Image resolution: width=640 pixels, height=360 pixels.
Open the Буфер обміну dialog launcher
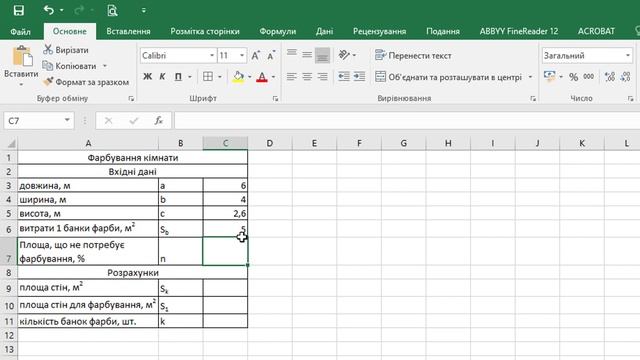pos(131,98)
